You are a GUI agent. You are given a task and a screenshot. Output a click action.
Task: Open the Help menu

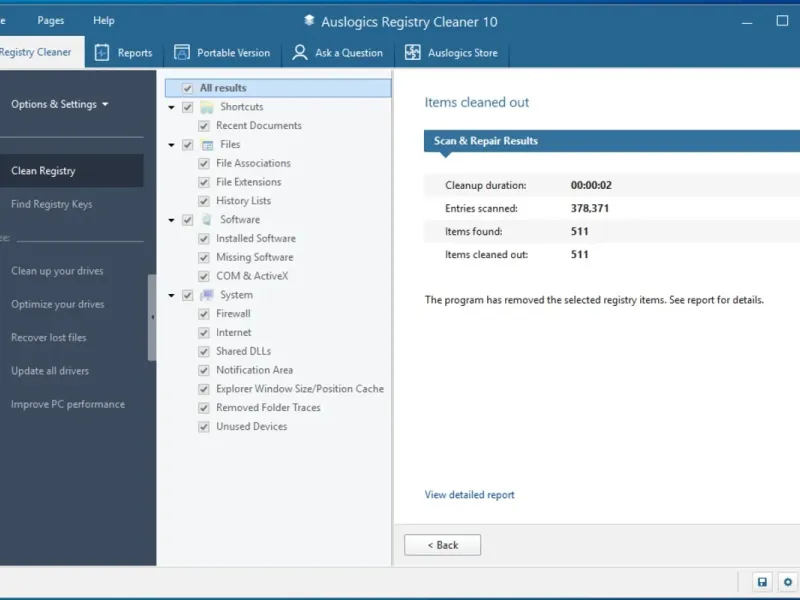[x=104, y=20]
